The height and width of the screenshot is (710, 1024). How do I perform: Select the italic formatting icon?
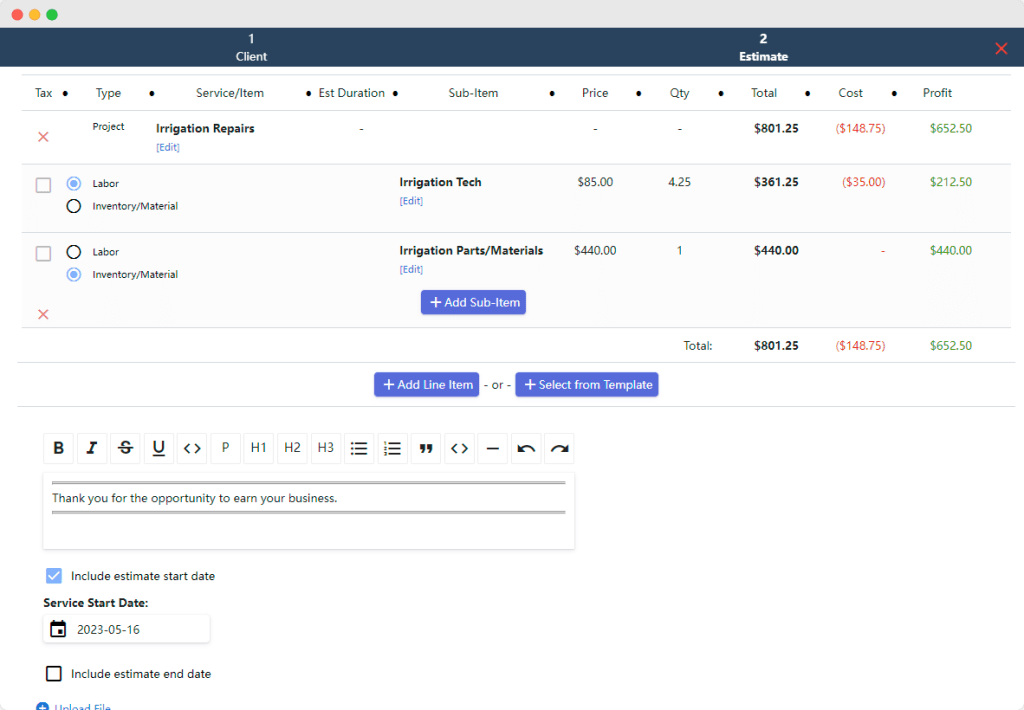click(91, 448)
